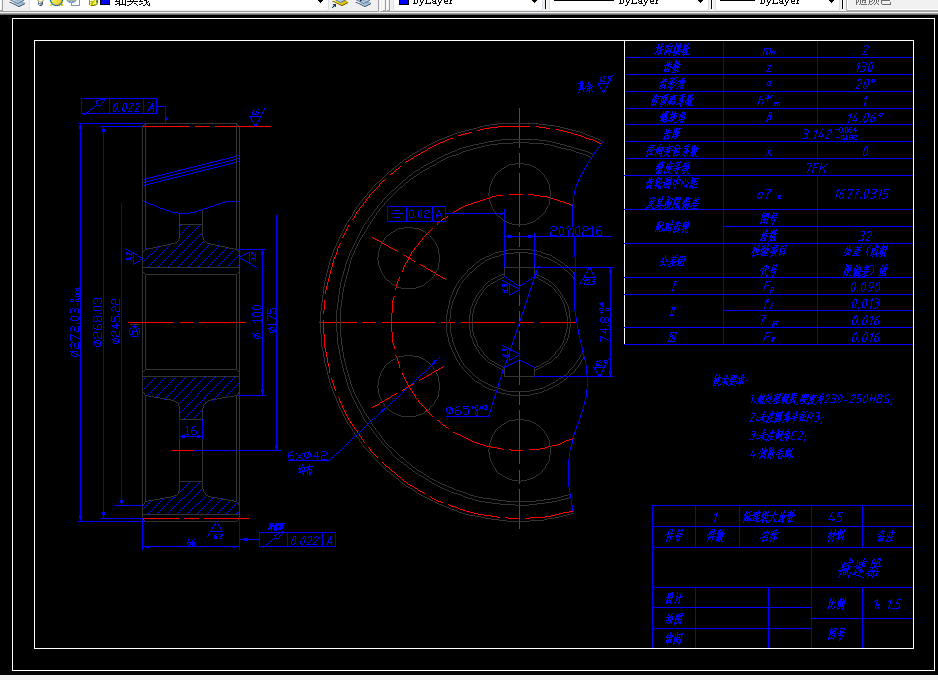Select the ø245.88 diameter dimension text
This screenshot has height=680, width=938.
[116, 321]
